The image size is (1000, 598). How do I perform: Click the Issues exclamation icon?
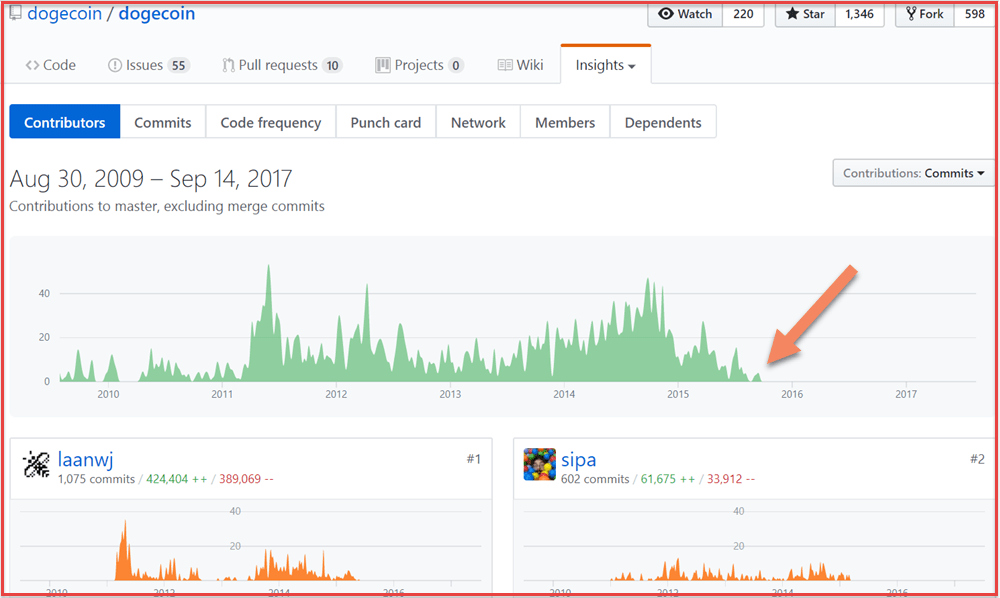tap(115, 65)
